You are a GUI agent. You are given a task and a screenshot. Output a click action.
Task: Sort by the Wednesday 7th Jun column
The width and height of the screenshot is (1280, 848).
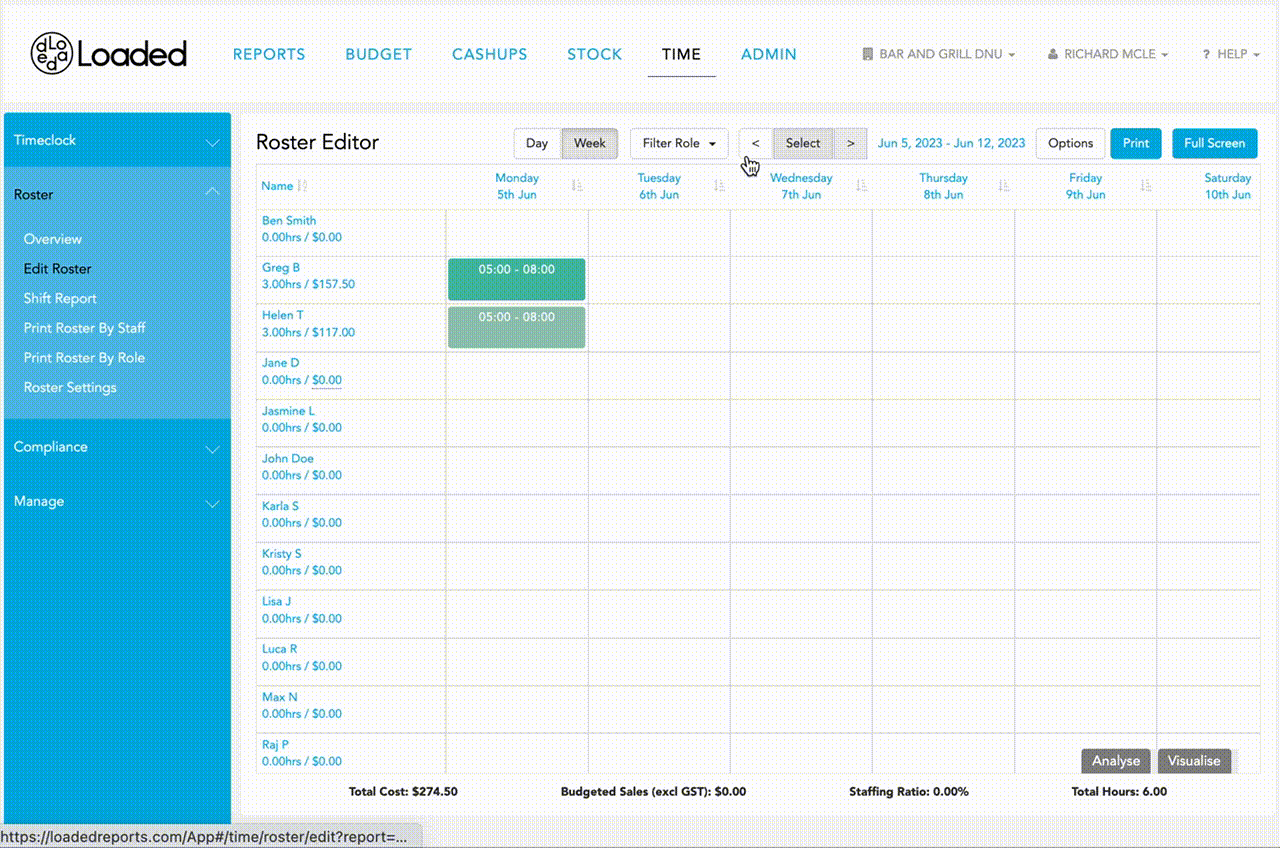coord(862,186)
